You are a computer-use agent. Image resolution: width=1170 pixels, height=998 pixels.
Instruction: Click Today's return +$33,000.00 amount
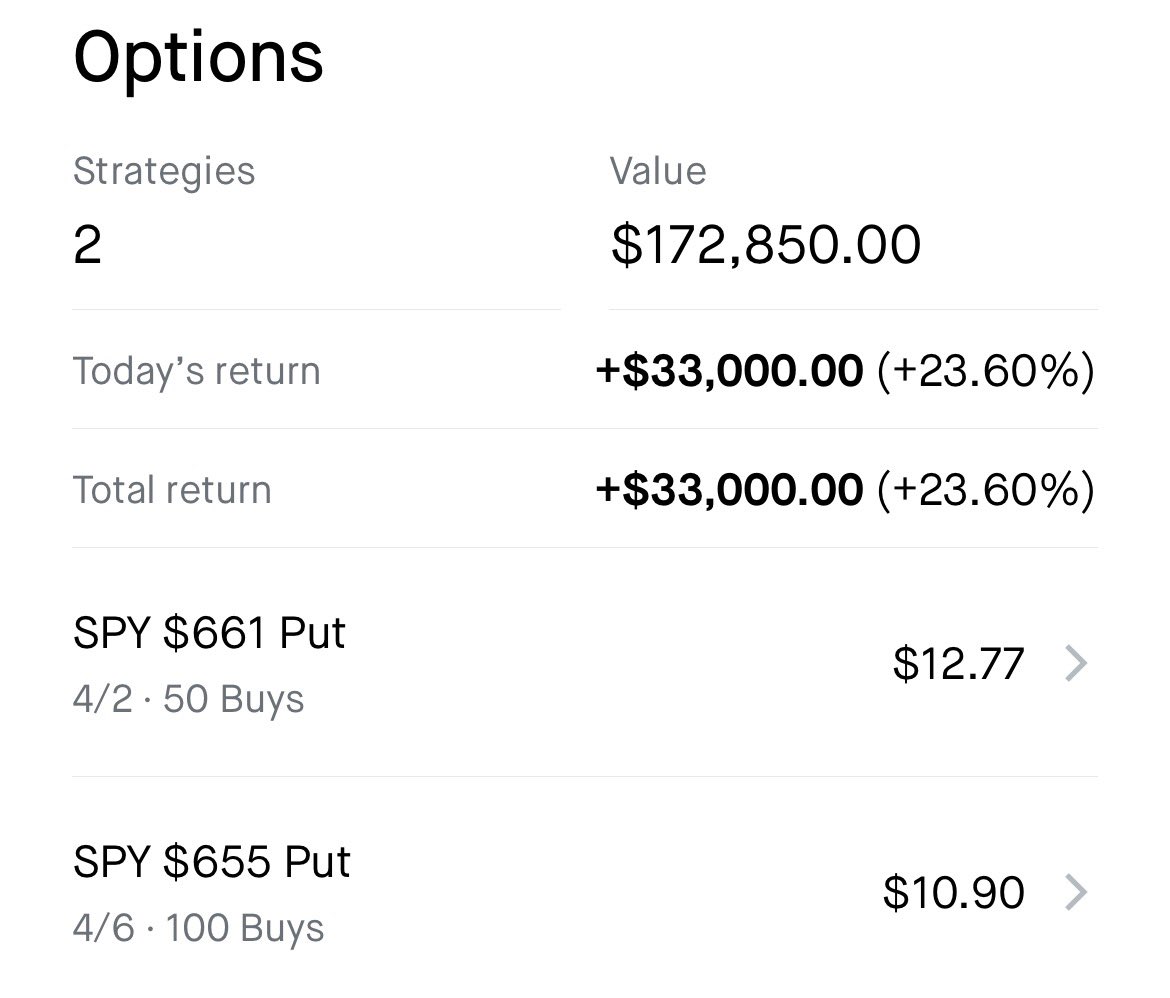pyautogui.click(x=729, y=371)
